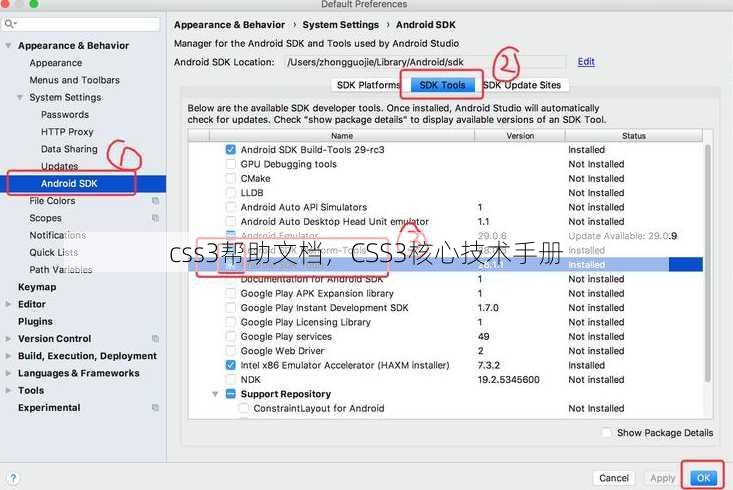Collapse the Appearance & Behavior section
Image resolution: width=733 pixels, height=490 pixels.
[x=8, y=45]
